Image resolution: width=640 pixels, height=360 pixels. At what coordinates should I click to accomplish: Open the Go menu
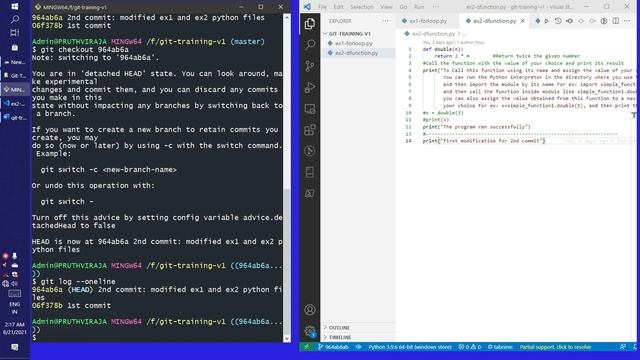pyautogui.click(x=403, y=7)
